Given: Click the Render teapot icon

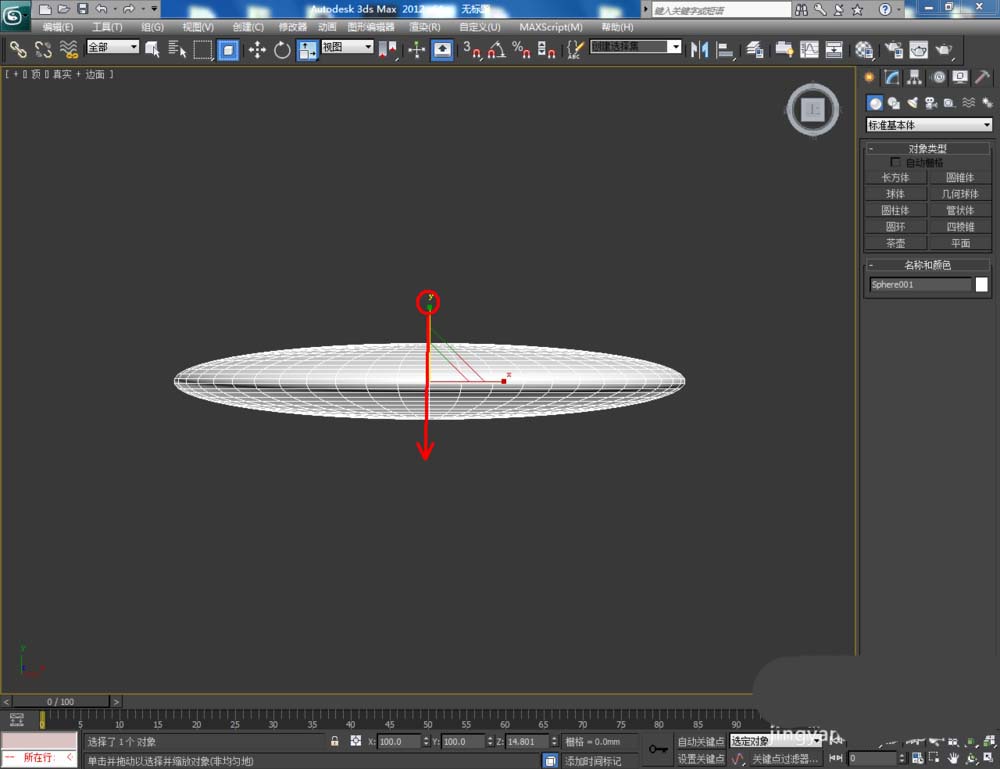Looking at the screenshot, I should point(943,49).
